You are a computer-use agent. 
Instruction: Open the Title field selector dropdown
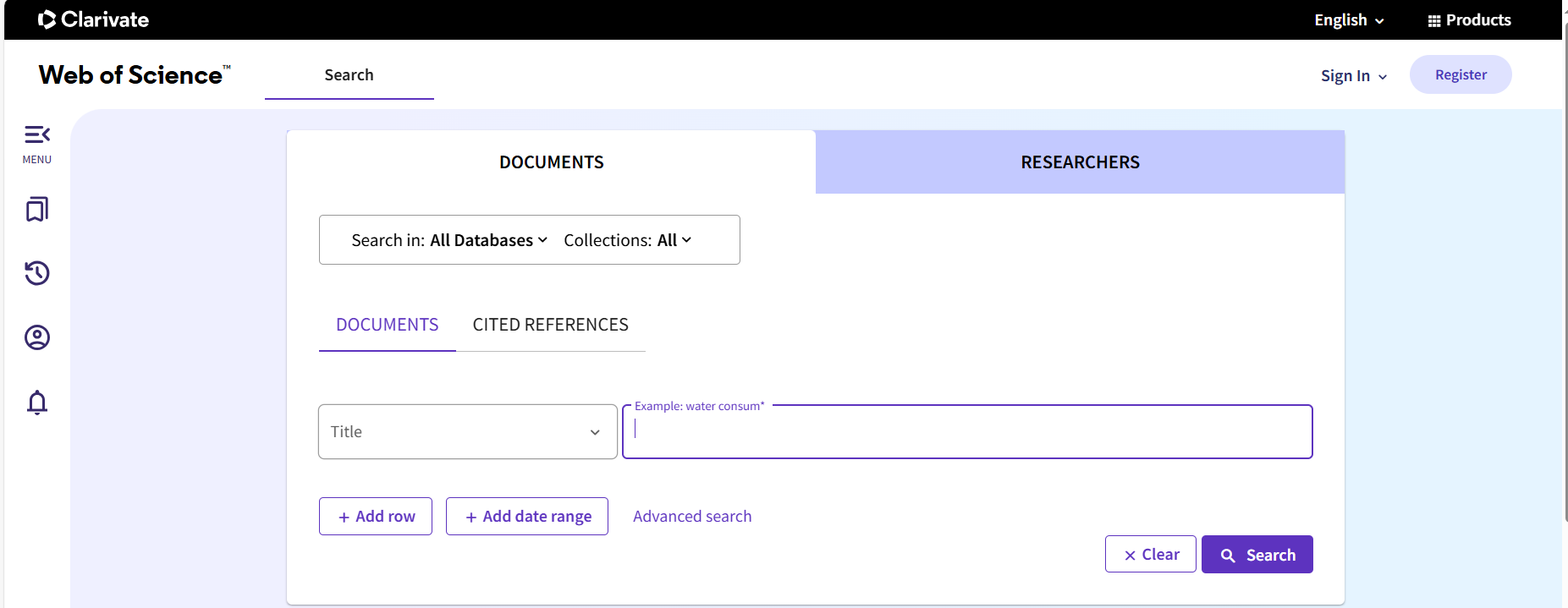[468, 431]
